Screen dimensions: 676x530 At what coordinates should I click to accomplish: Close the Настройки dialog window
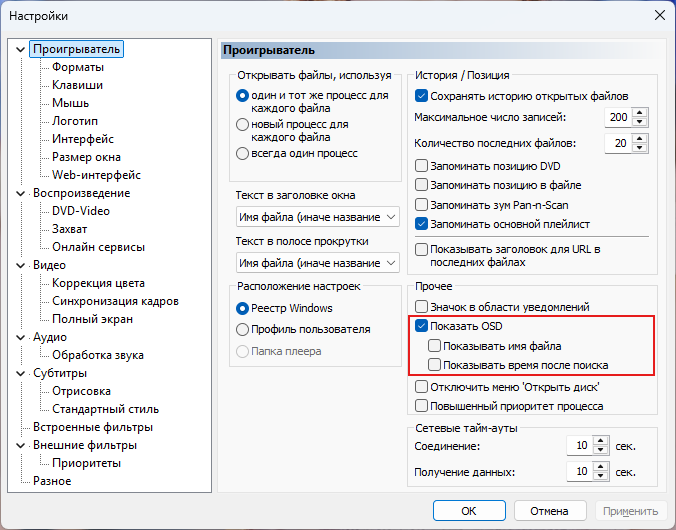point(660,16)
